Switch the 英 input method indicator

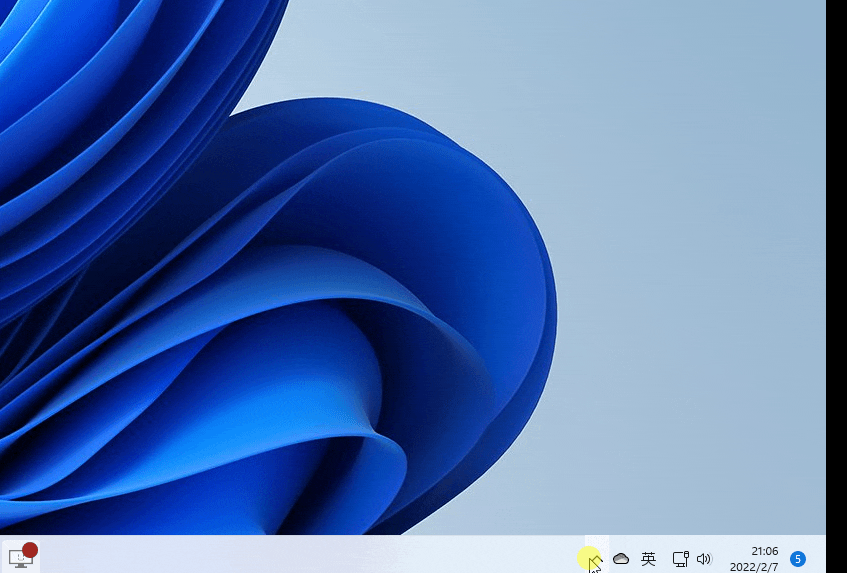[x=648, y=559]
